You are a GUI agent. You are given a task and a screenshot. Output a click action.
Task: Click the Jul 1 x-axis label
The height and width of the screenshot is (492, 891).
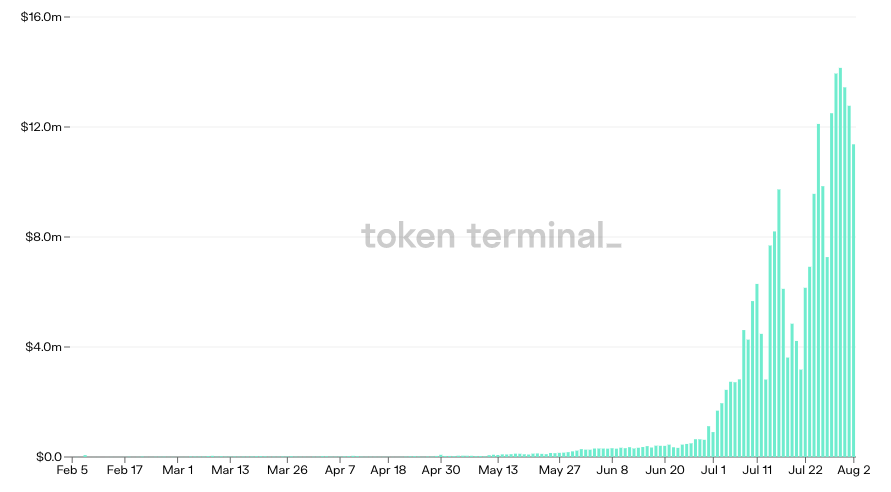coord(714,470)
